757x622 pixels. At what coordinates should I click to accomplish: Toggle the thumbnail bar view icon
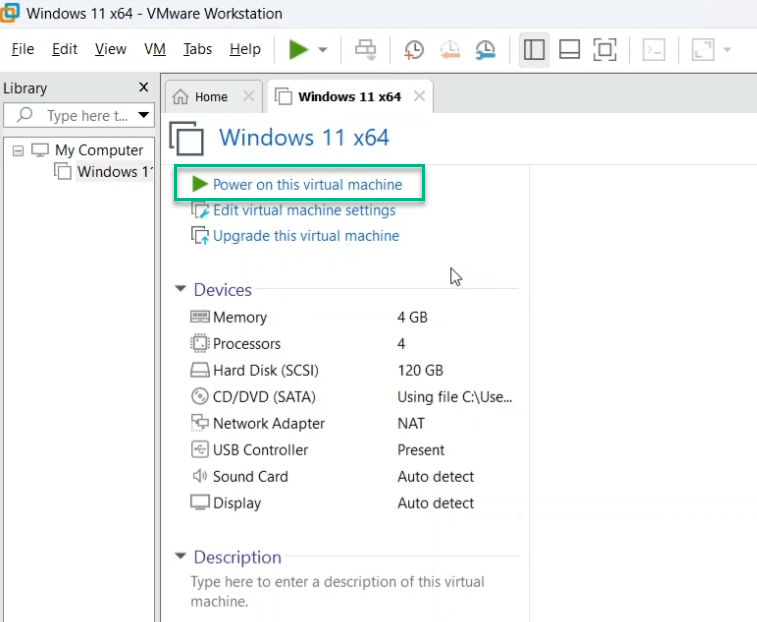click(x=569, y=50)
